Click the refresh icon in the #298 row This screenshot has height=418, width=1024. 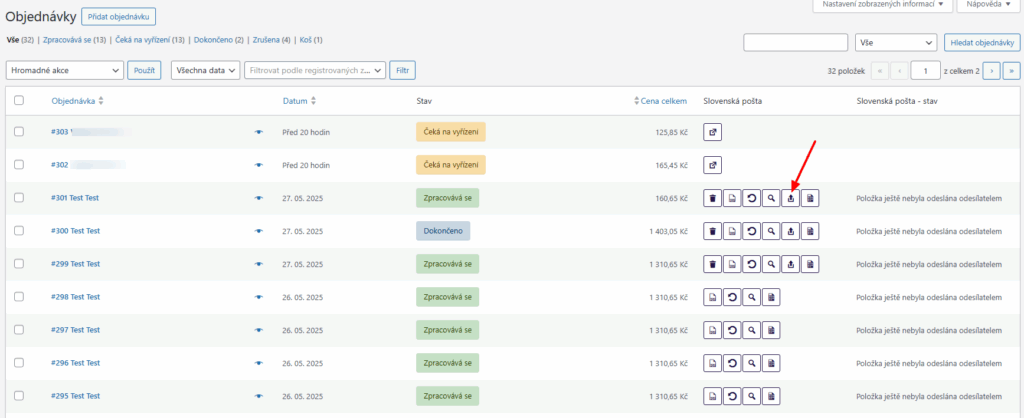pos(732,297)
